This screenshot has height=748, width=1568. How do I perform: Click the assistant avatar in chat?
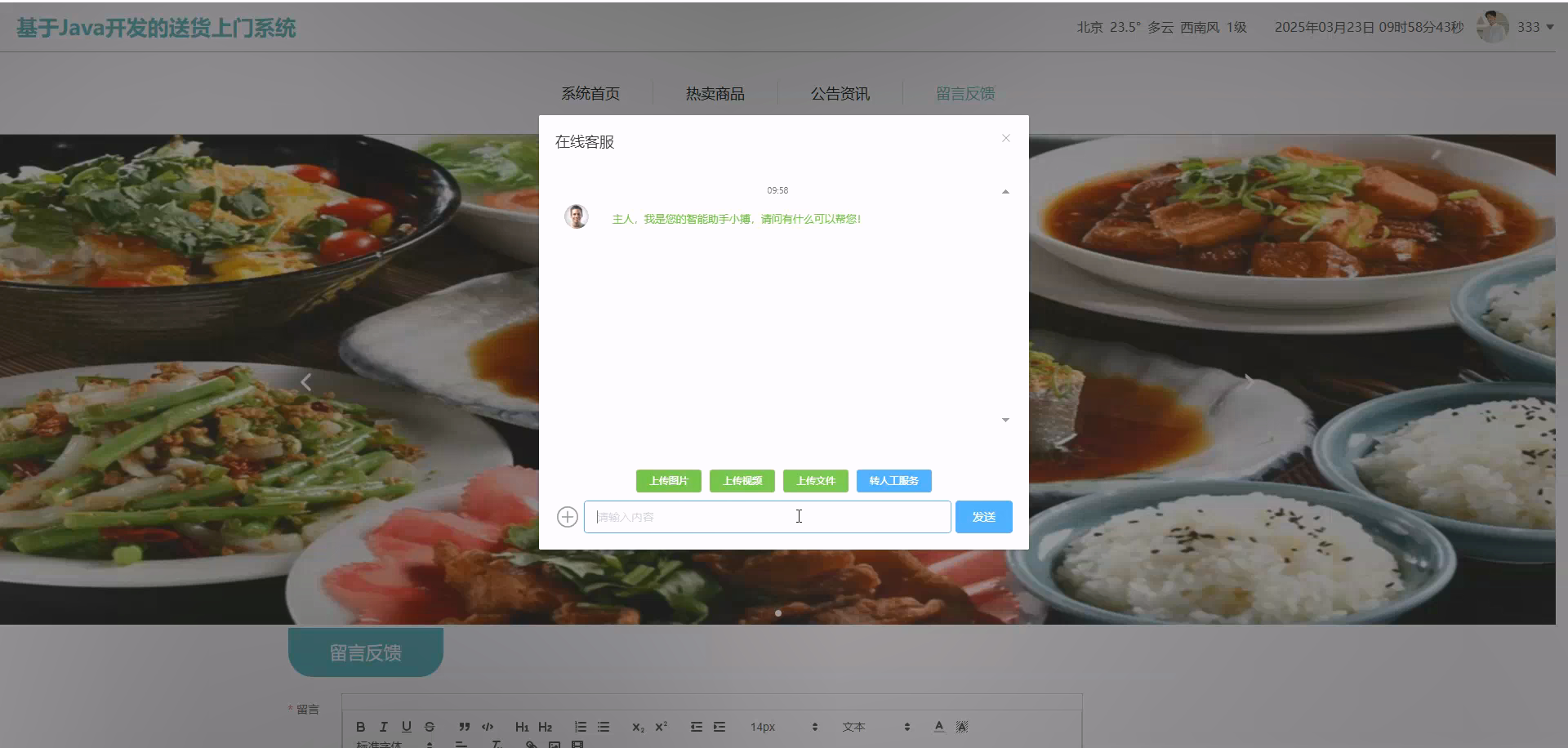577,216
